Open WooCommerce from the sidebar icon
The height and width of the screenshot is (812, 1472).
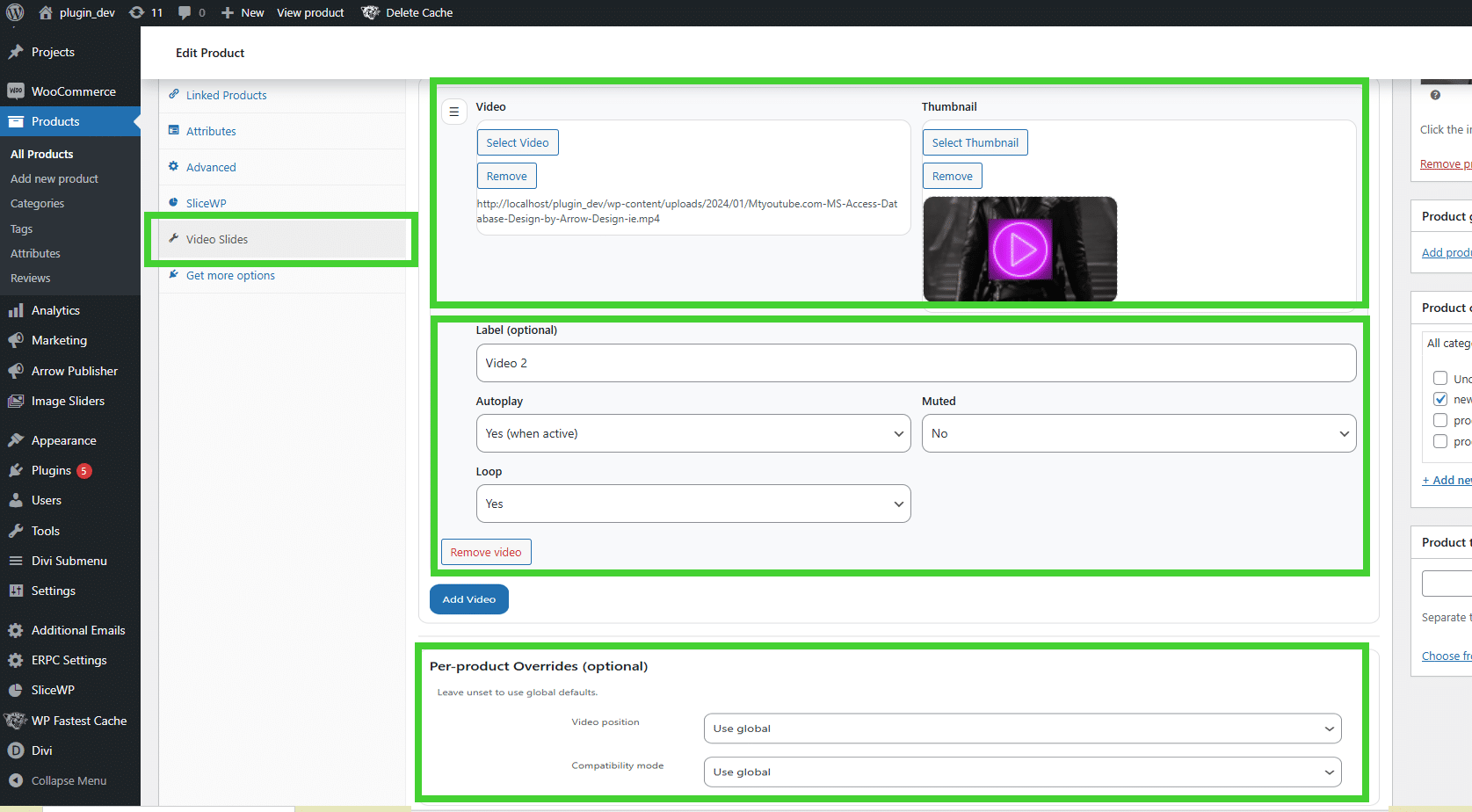(16, 91)
